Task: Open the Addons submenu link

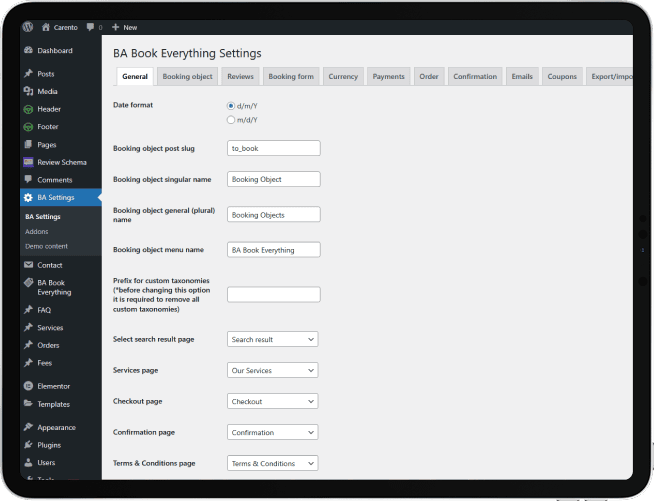Action: tap(37, 231)
